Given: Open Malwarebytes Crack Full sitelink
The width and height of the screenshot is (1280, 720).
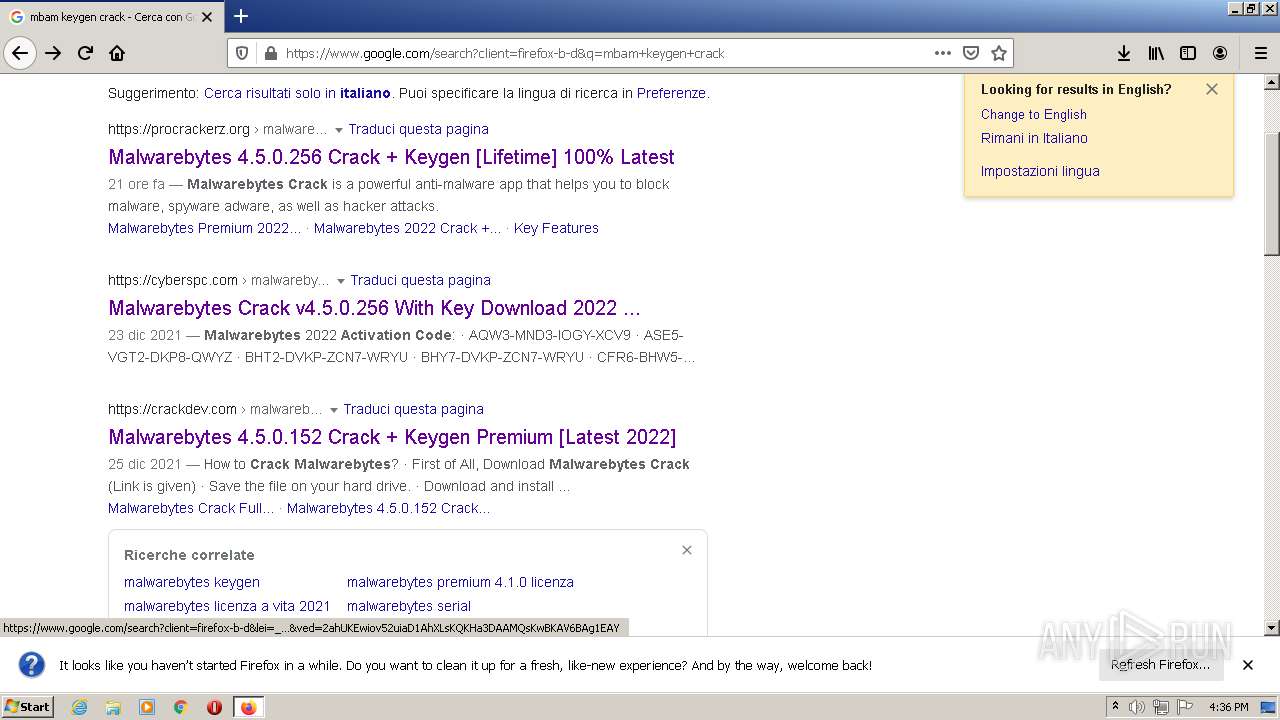Looking at the screenshot, I should (x=191, y=508).
